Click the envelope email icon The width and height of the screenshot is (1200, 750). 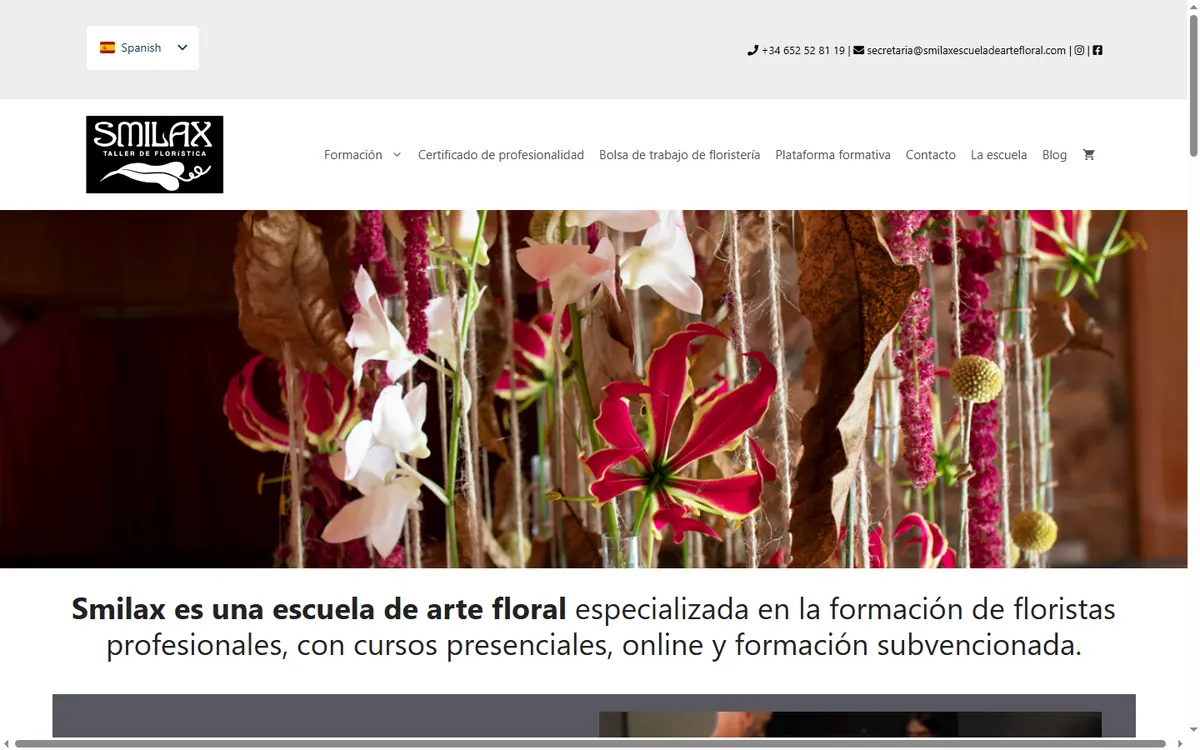[x=859, y=50]
